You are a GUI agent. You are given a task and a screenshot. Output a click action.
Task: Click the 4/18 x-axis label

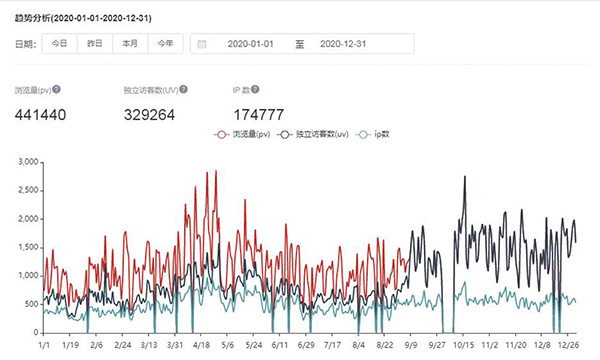[201, 345]
